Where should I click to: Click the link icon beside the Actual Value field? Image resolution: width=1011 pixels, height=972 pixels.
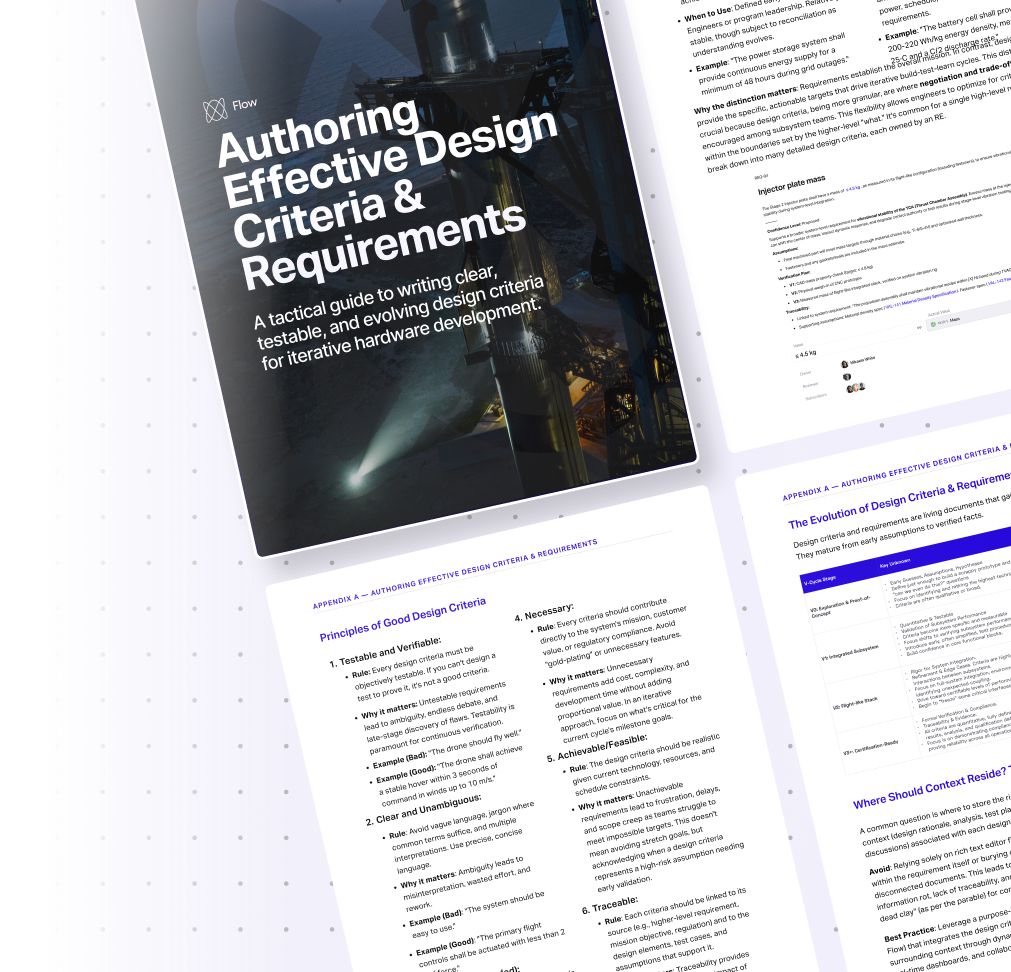(918, 328)
